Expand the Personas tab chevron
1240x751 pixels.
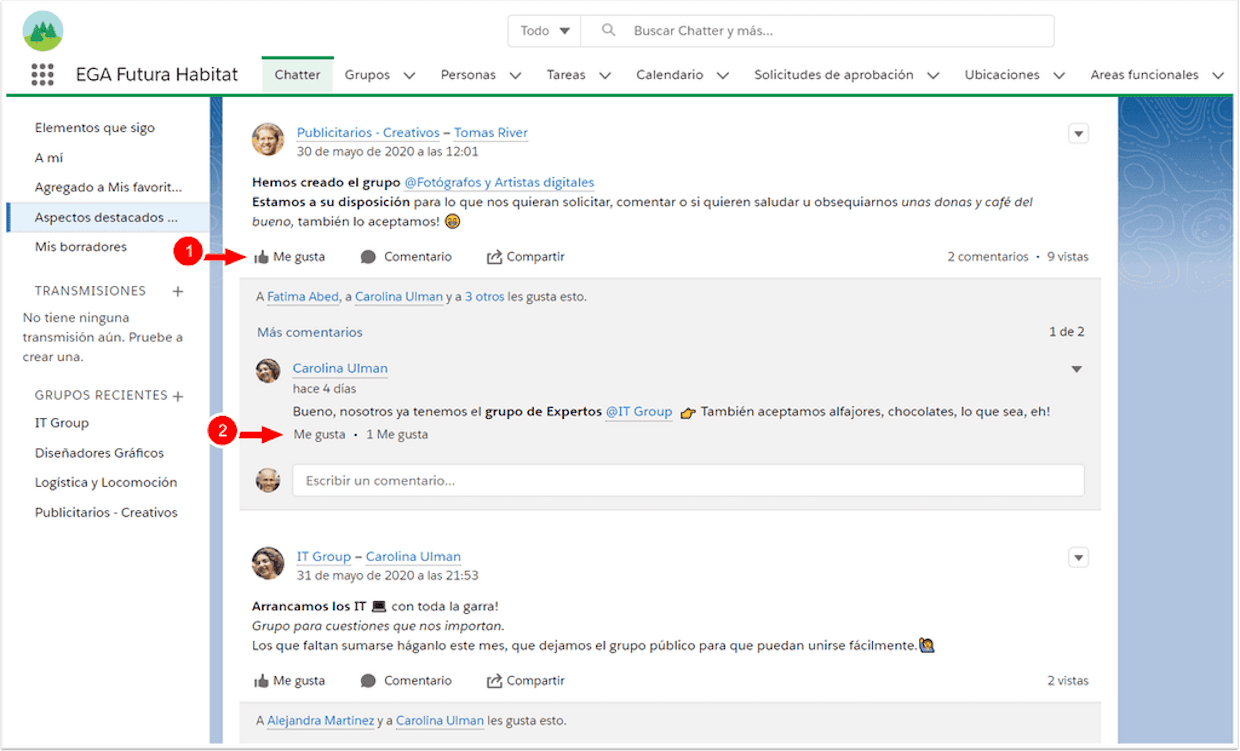click(x=515, y=75)
